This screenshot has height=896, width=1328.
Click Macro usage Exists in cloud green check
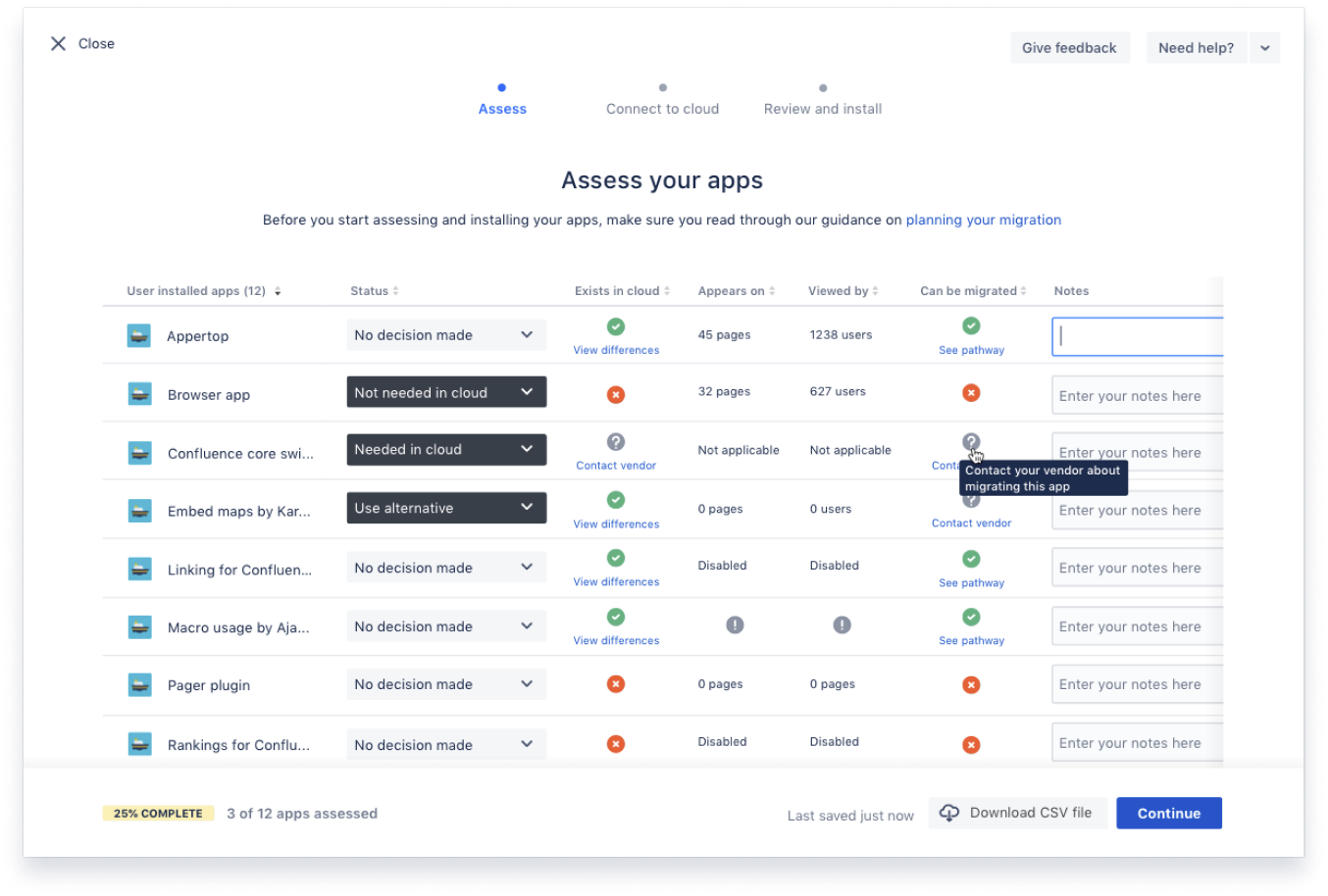click(616, 617)
